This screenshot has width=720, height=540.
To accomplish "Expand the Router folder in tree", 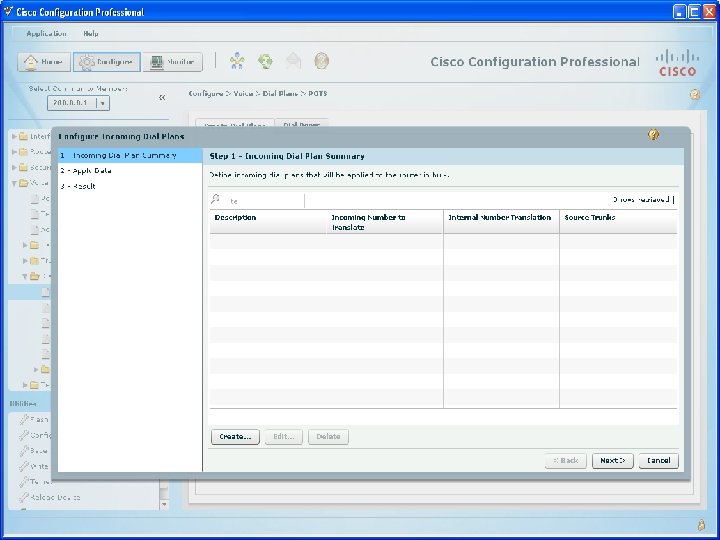I will (14, 152).
